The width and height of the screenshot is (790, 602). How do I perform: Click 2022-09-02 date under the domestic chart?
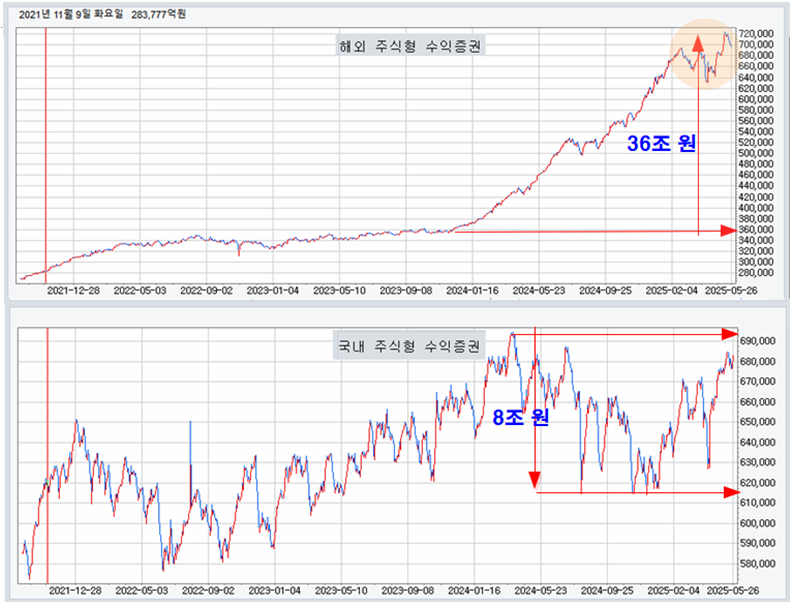(x=208, y=590)
